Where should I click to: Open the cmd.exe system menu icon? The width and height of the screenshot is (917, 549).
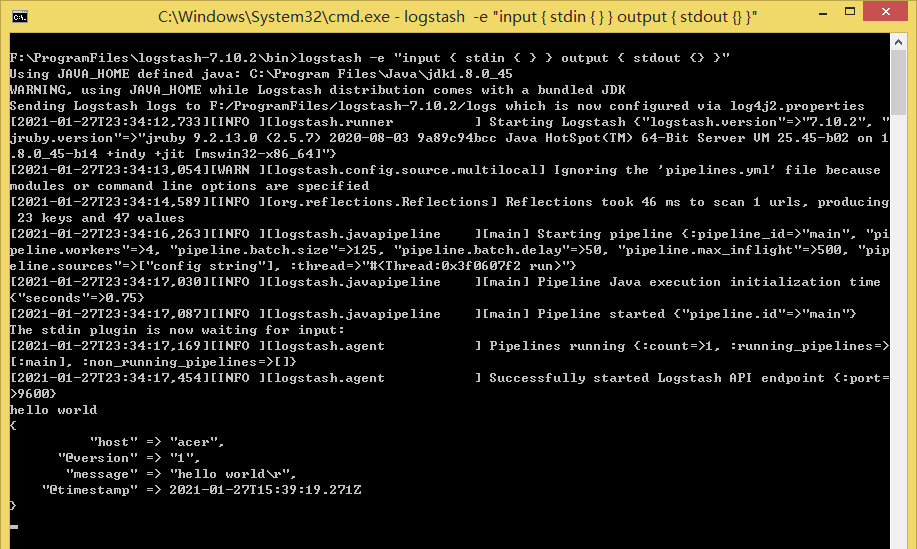(19, 16)
